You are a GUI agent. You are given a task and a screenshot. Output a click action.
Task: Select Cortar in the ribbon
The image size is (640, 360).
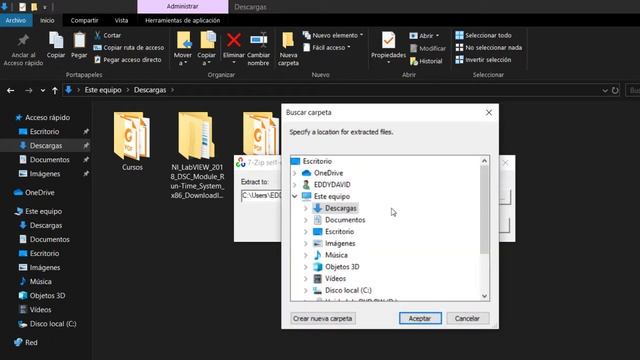[107, 36]
